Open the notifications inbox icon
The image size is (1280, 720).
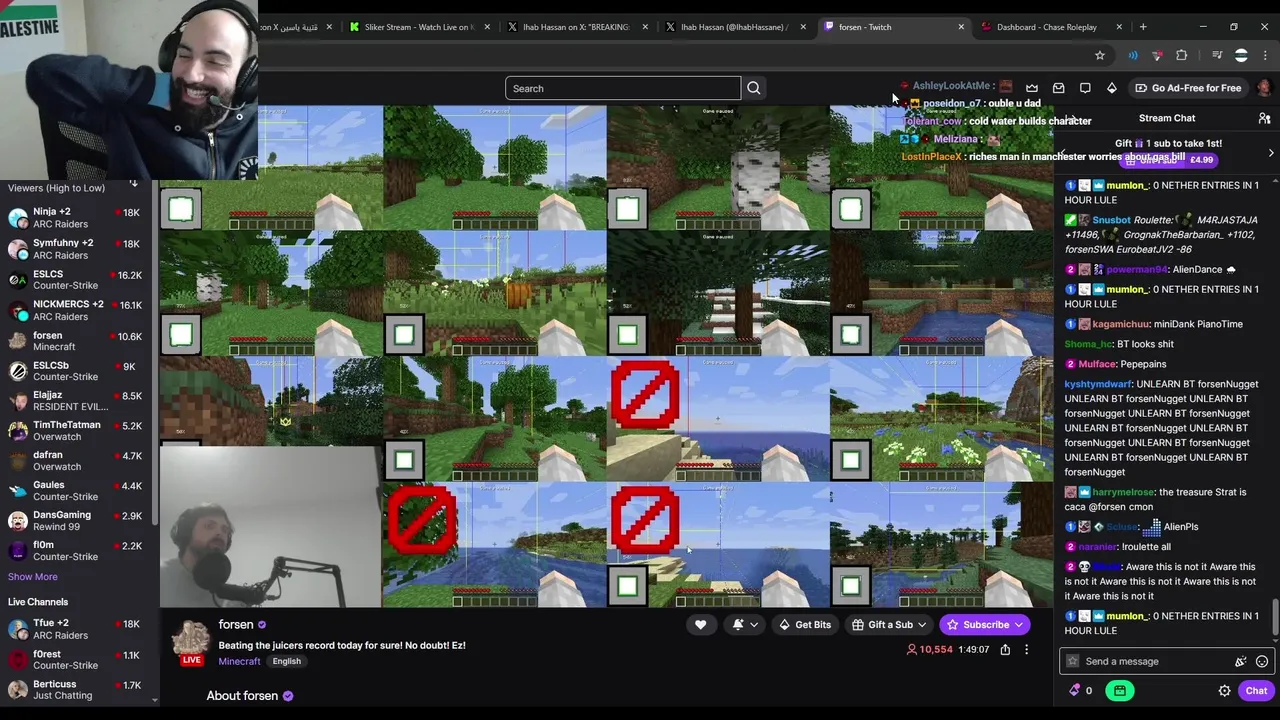coord(1059,88)
